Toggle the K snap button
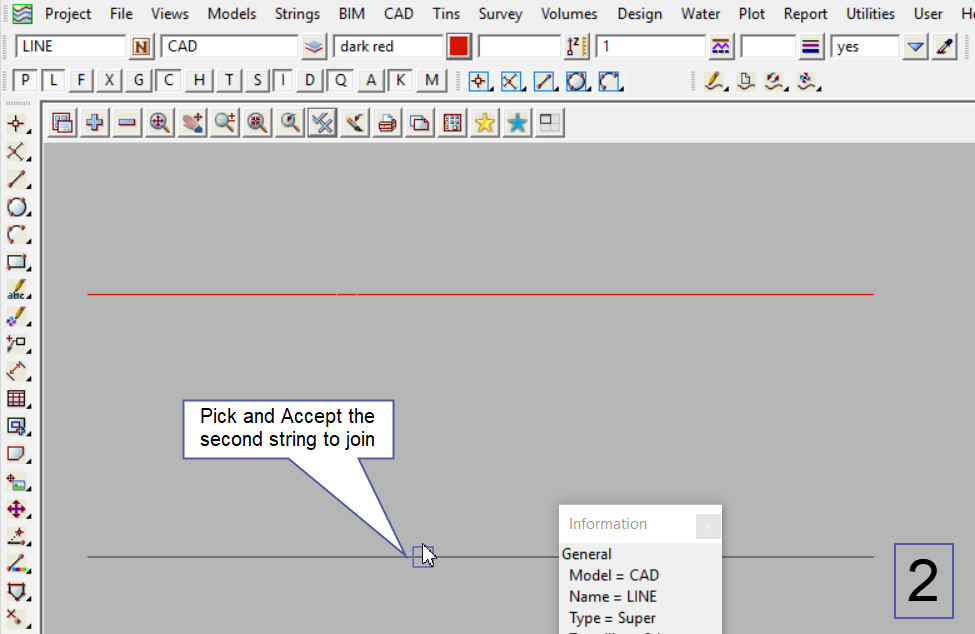This screenshot has width=975, height=634. tap(400, 81)
